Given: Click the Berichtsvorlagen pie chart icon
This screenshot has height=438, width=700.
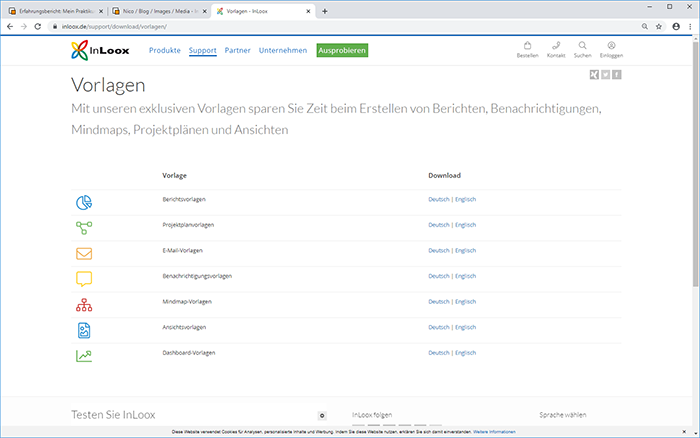Looking at the screenshot, I should pyautogui.click(x=84, y=203).
